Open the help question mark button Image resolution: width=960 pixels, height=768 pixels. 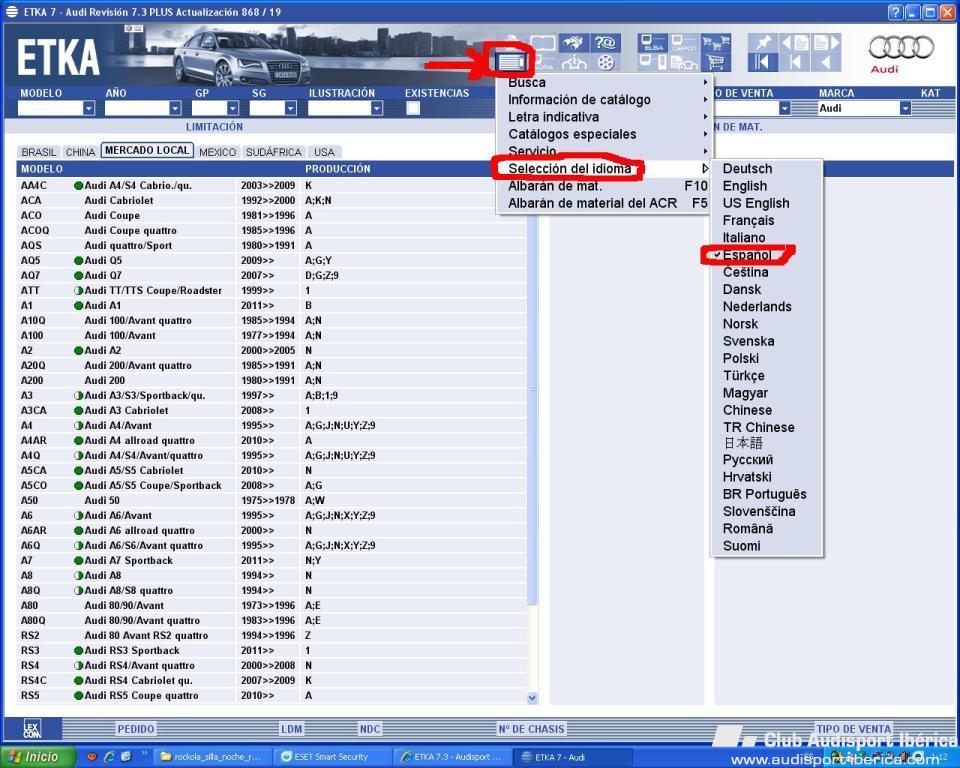(x=895, y=12)
